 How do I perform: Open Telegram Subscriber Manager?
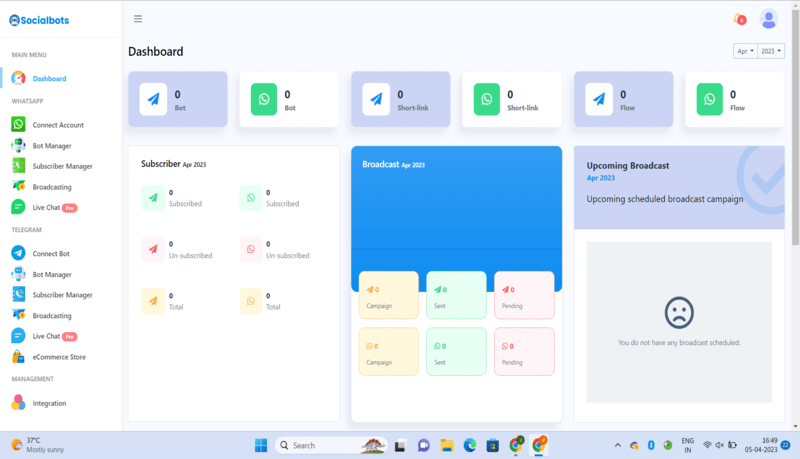pos(63,295)
